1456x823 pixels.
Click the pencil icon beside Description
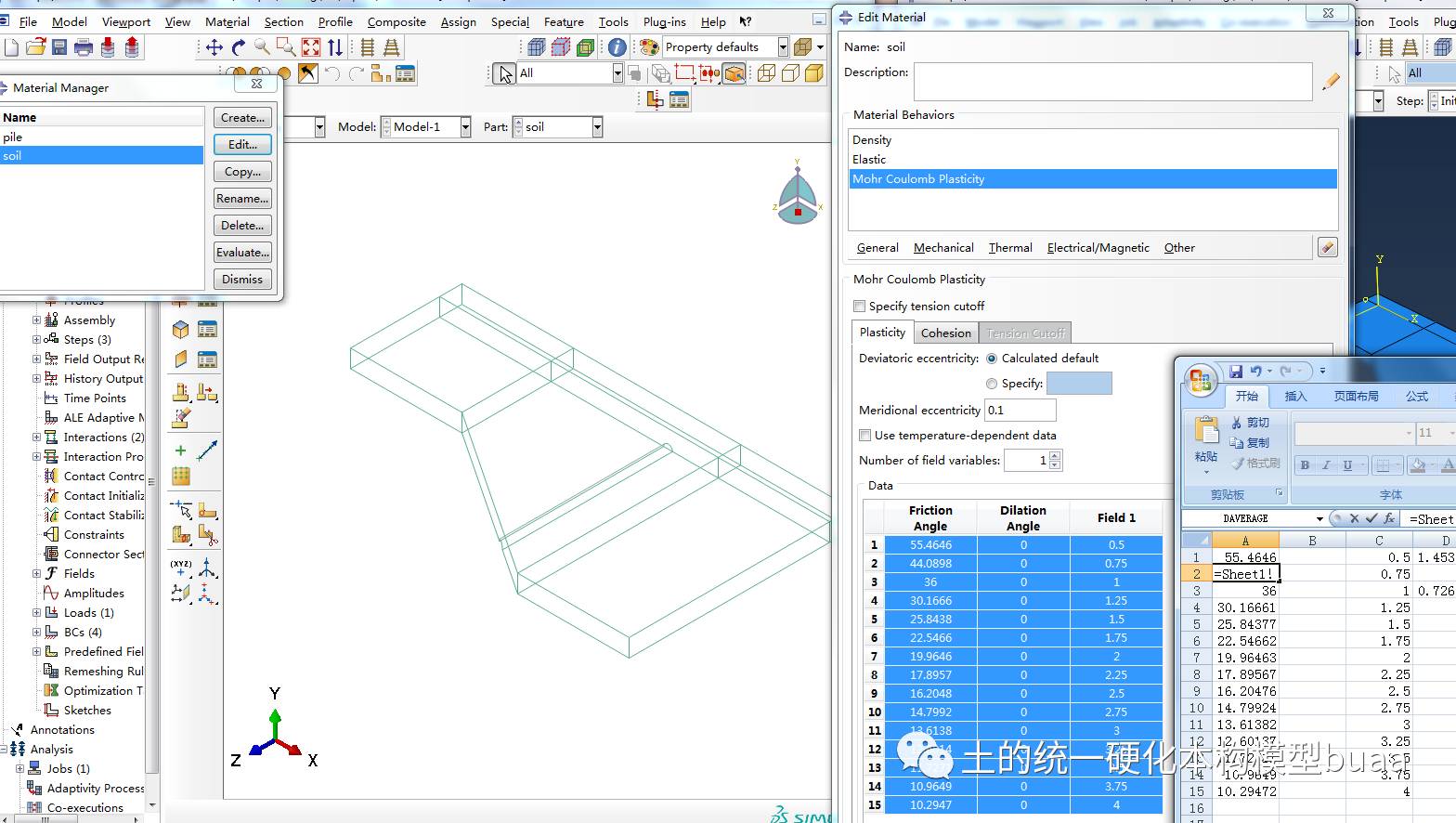coord(1331,82)
